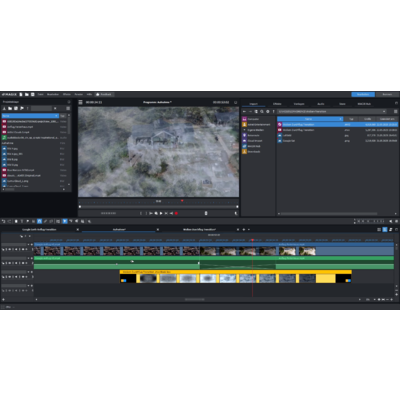Toggle the highlighted magnet snap icon in timeline toolbar
This screenshot has height=400, width=400.
point(39,221)
